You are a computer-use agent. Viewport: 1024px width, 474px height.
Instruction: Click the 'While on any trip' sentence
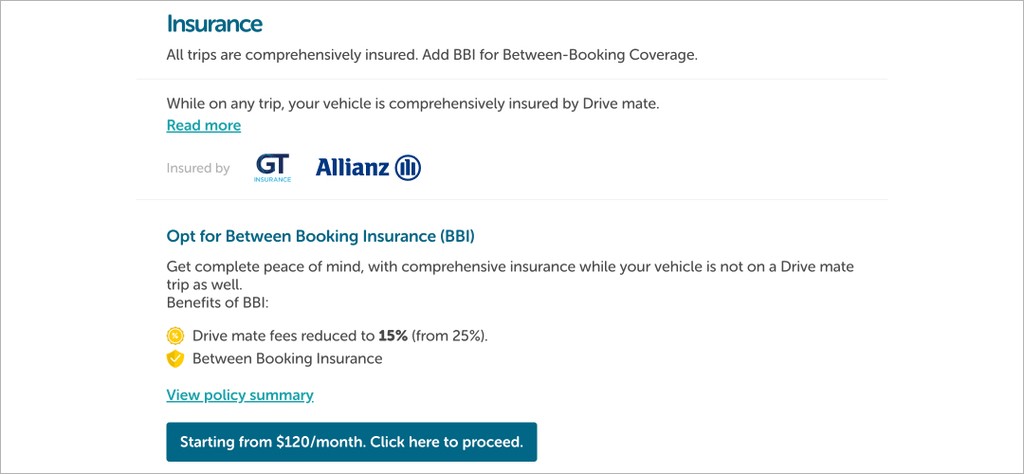tap(412, 103)
